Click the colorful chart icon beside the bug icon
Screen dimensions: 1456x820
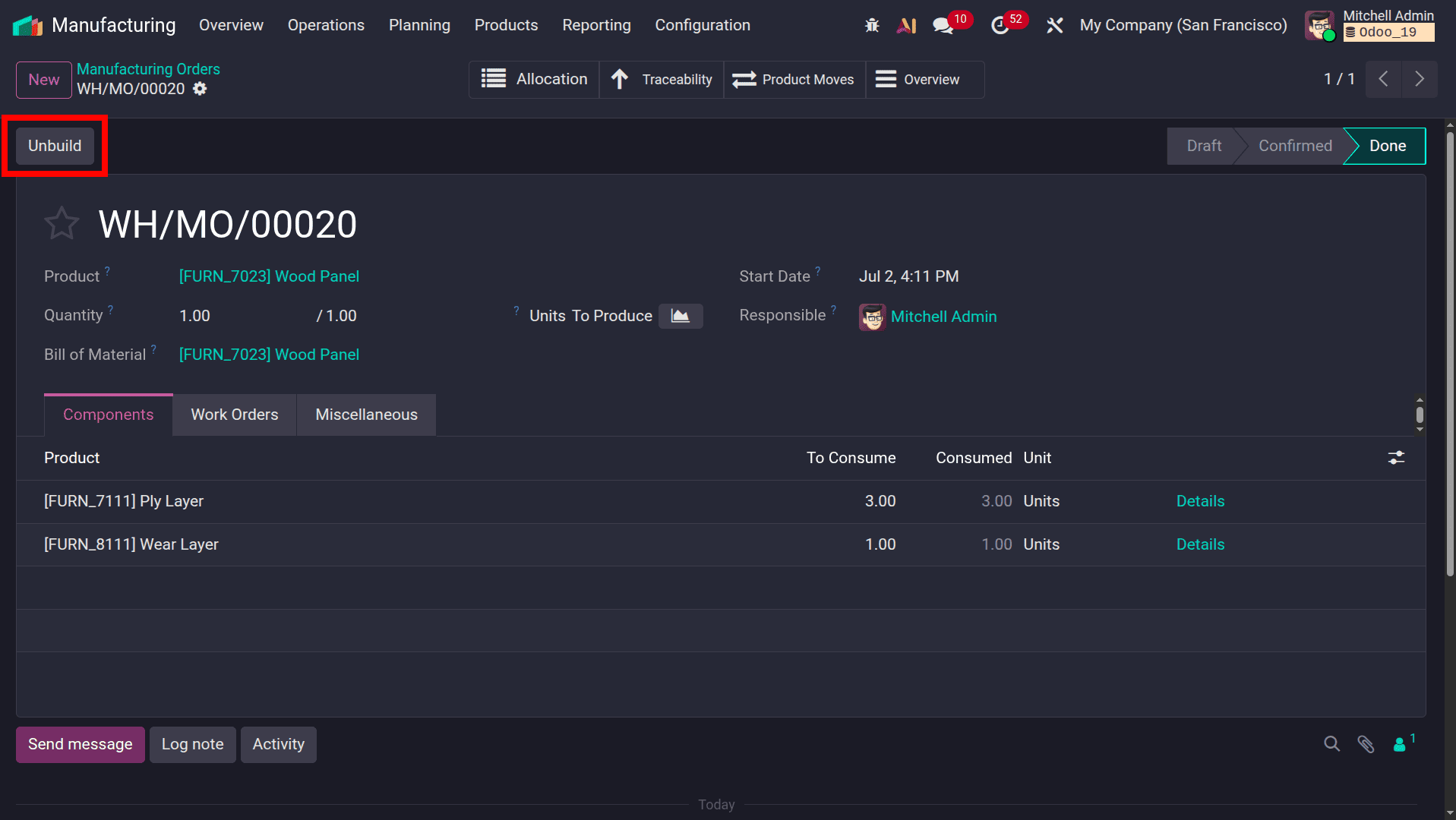coord(906,26)
